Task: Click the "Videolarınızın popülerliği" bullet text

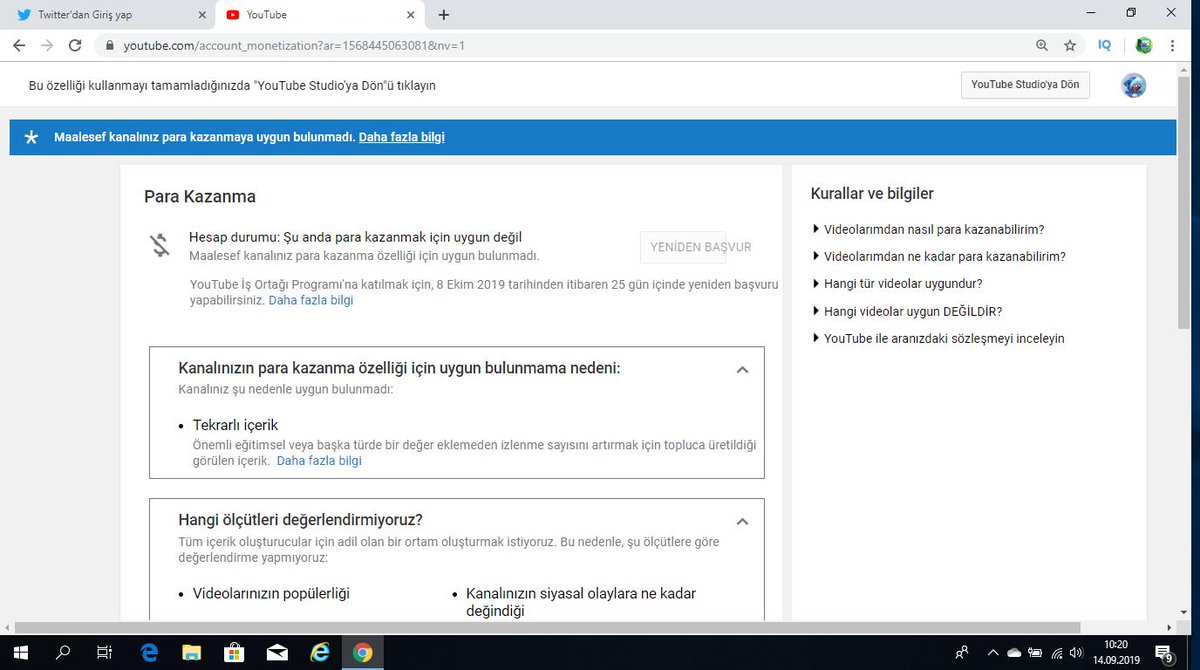Action: pos(271,593)
